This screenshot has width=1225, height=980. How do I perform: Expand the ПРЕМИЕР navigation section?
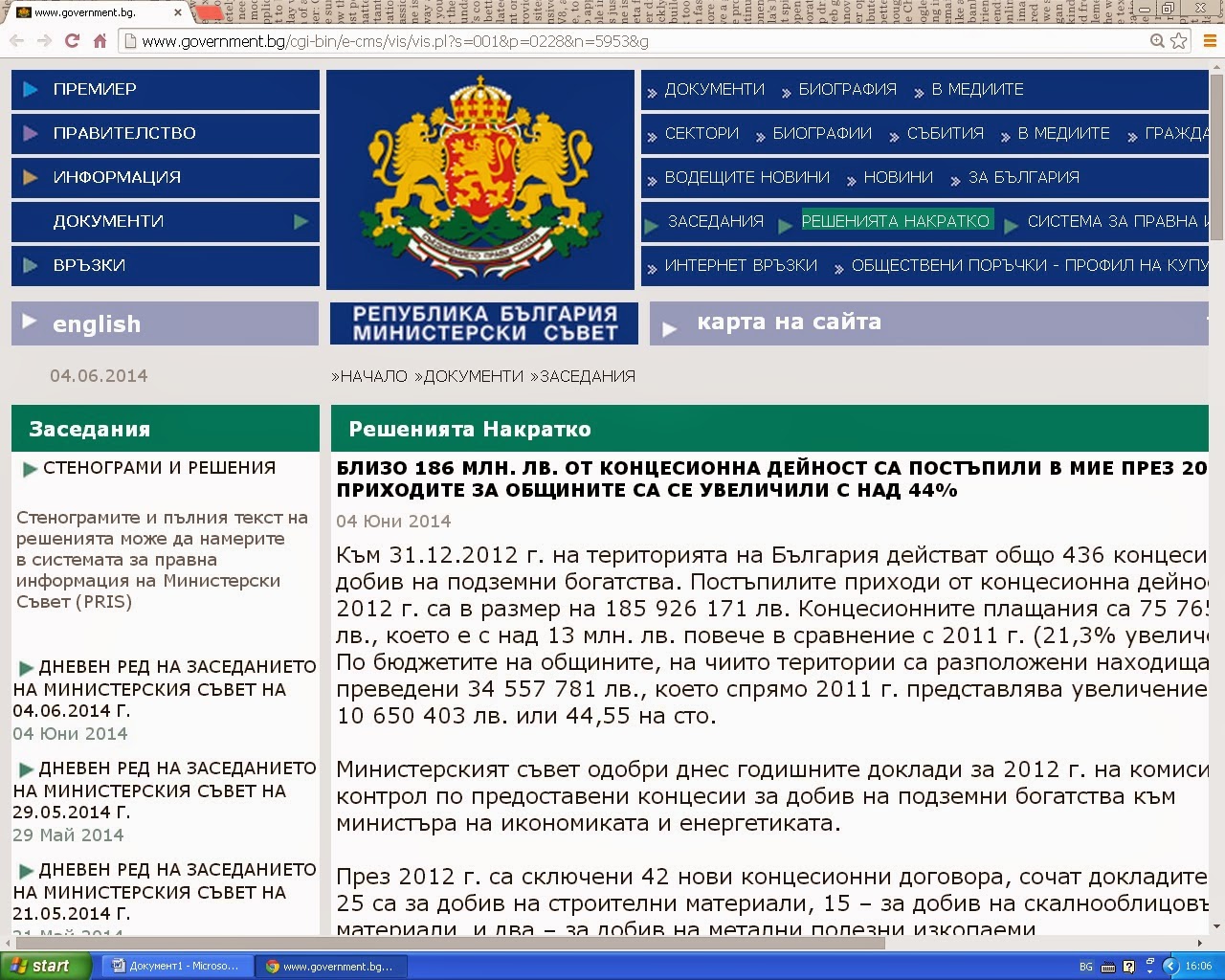pos(95,90)
